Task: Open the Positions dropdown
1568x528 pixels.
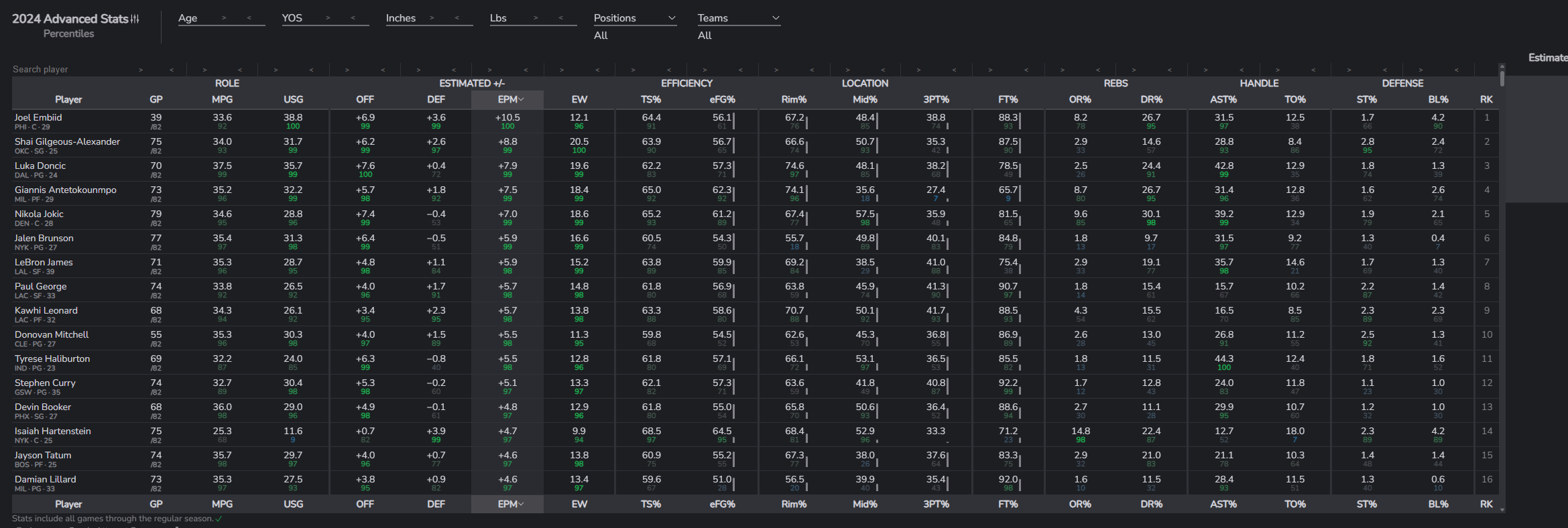Action: 635,18
